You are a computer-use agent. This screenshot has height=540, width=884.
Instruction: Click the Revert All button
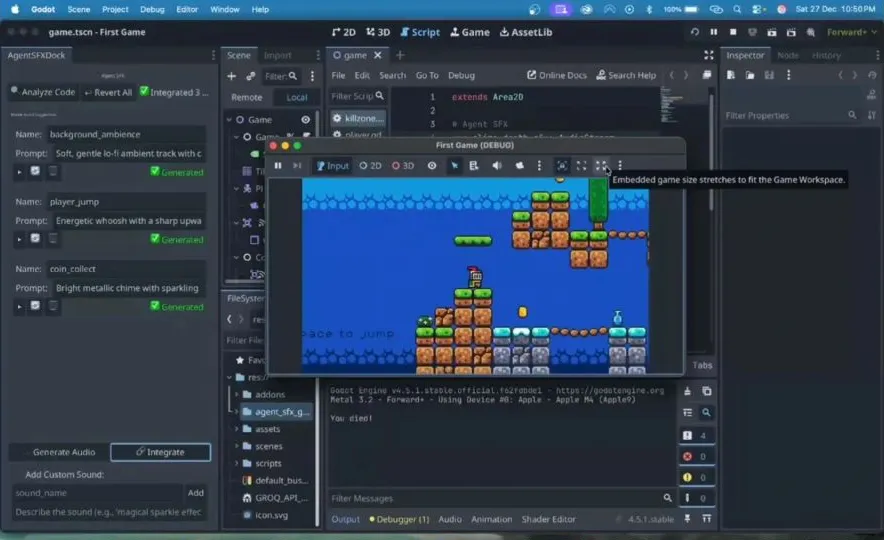click(x=108, y=92)
